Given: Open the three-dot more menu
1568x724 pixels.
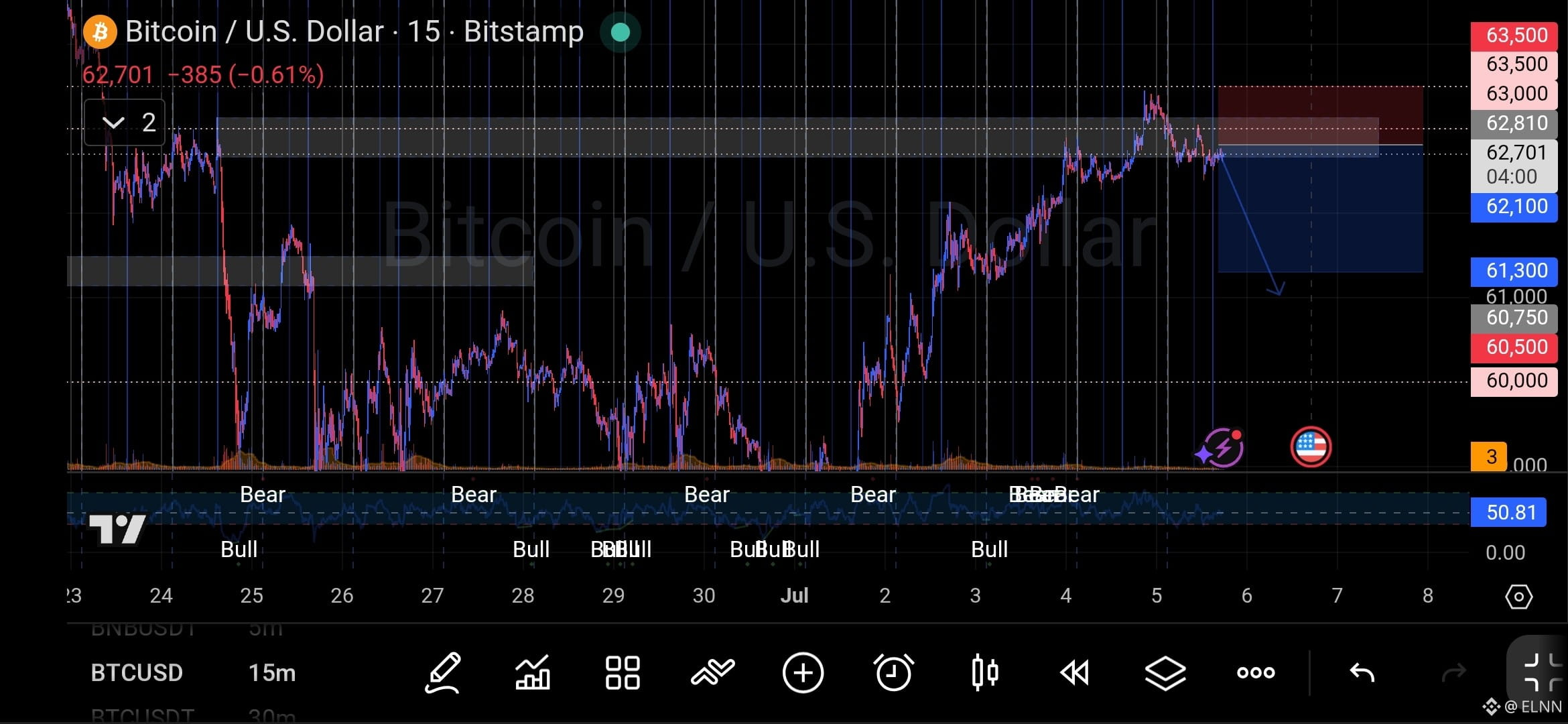Looking at the screenshot, I should click(1256, 672).
